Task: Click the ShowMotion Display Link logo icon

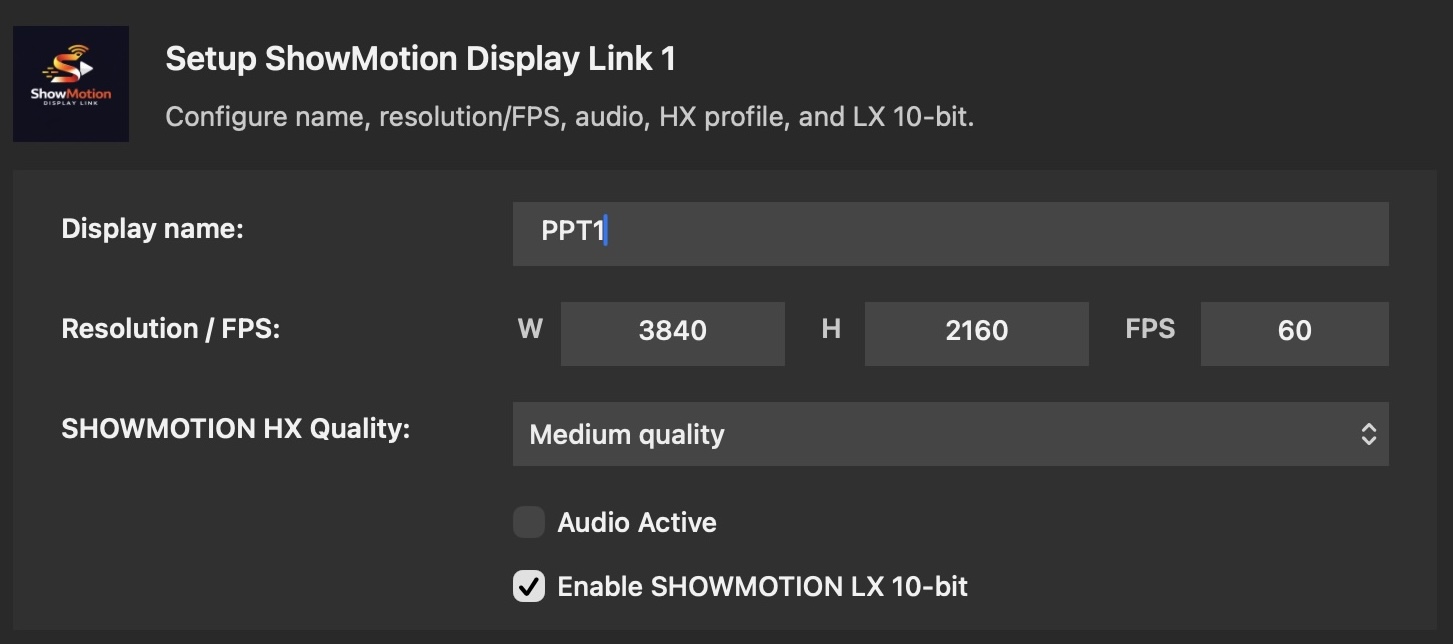Action: 70,84
